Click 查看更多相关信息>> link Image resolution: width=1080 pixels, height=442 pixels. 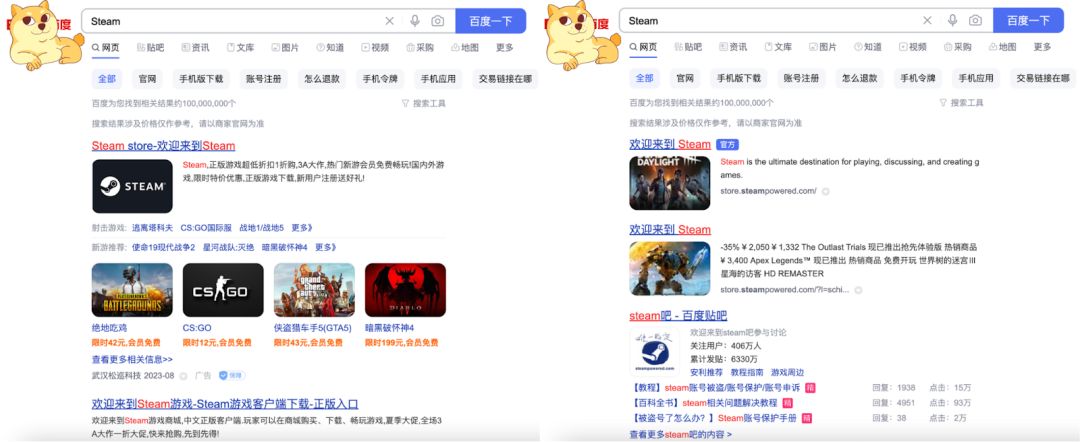coord(132,359)
